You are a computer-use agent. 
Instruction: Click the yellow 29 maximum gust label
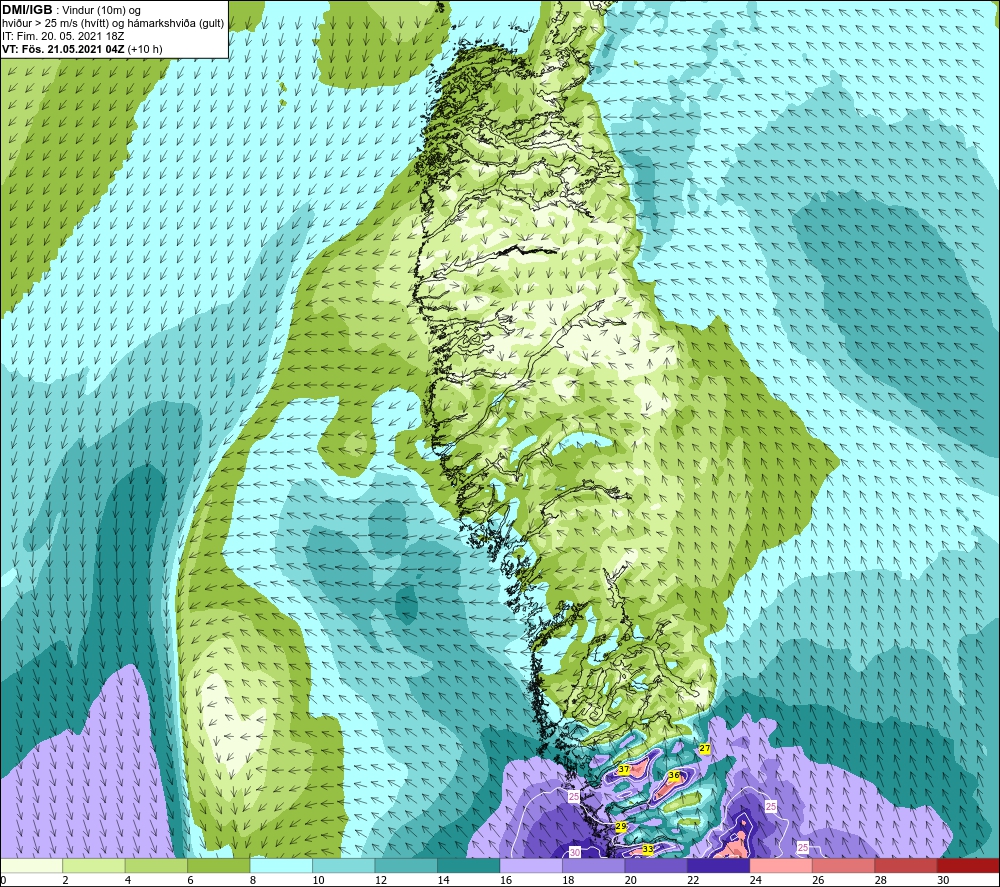(x=621, y=826)
